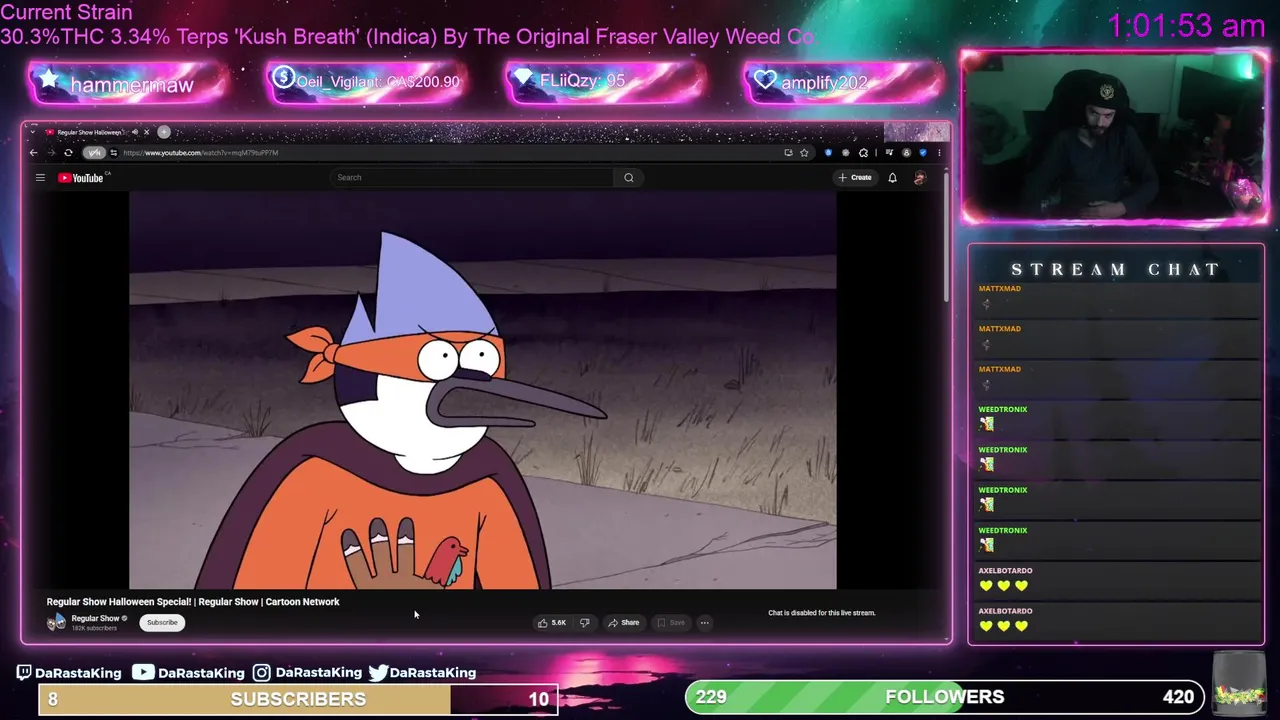Screen dimensions: 1280x720
Task: Go to YouTube home via logo
Action: point(80,178)
